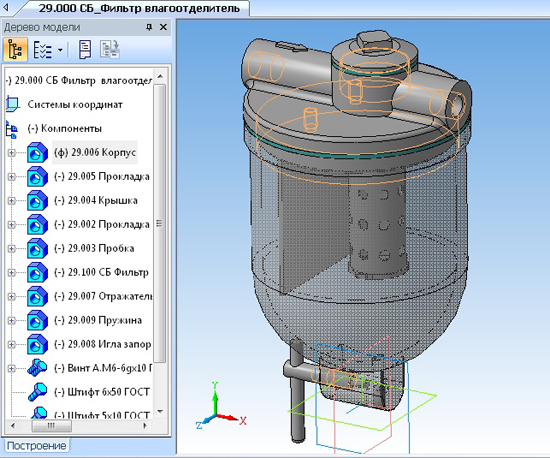The height and width of the screenshot is (458, 550).
Task: Click the XYZ axis triad in viewport
Action: click(x=221, y=405)
